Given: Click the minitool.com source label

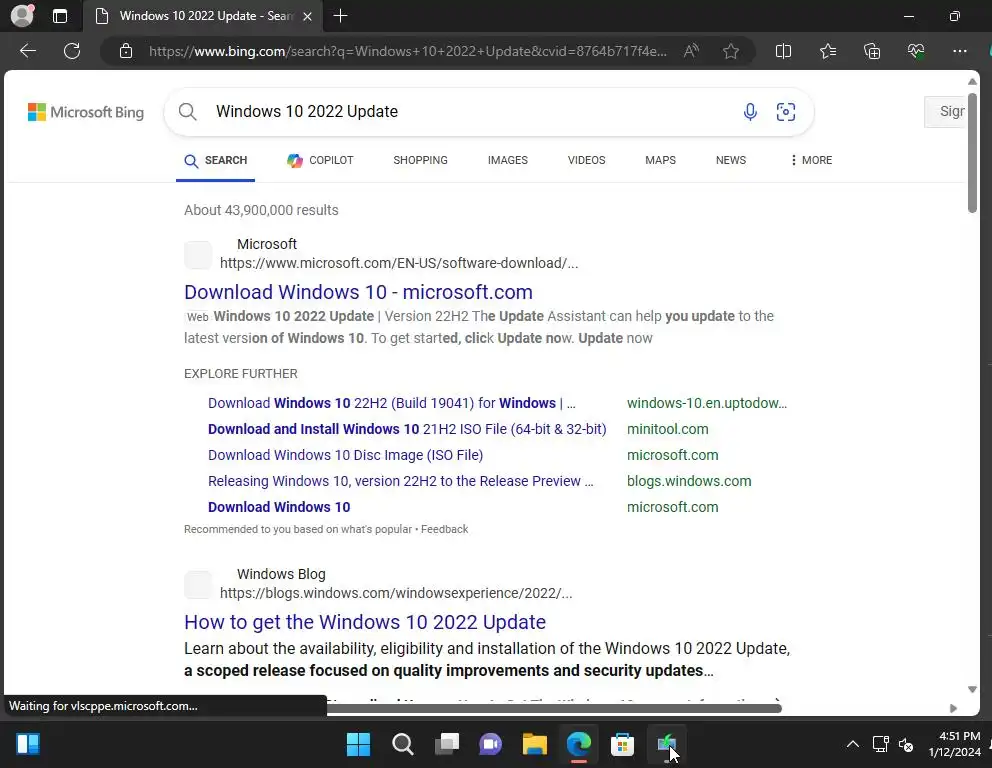Looking at the screenshot, I should pyautogui.click(x=667, y=430).
